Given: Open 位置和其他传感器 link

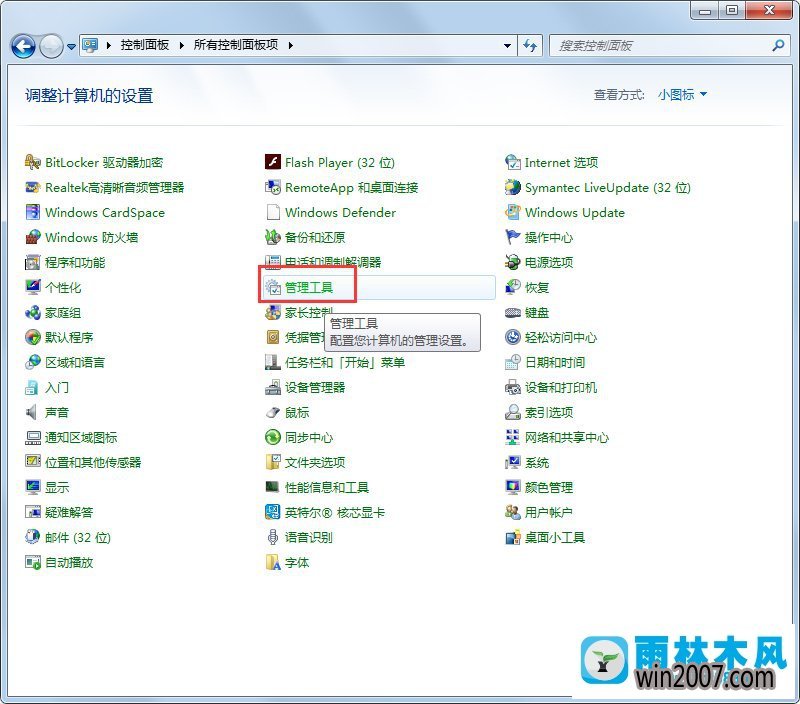Looking at the screenshot, I should [93, 462].
